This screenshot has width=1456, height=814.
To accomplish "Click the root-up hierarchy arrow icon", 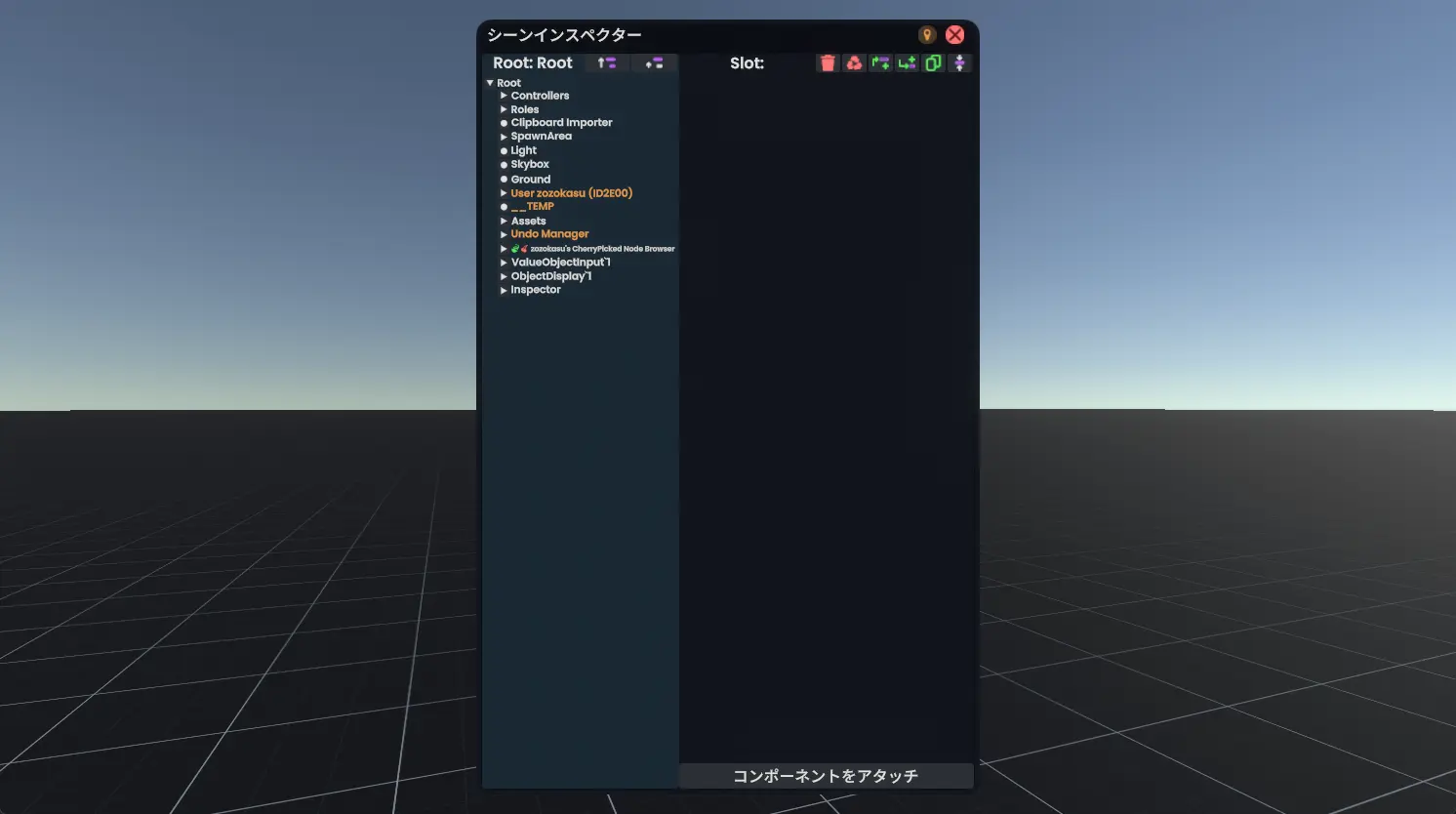I will click(607, 63).
